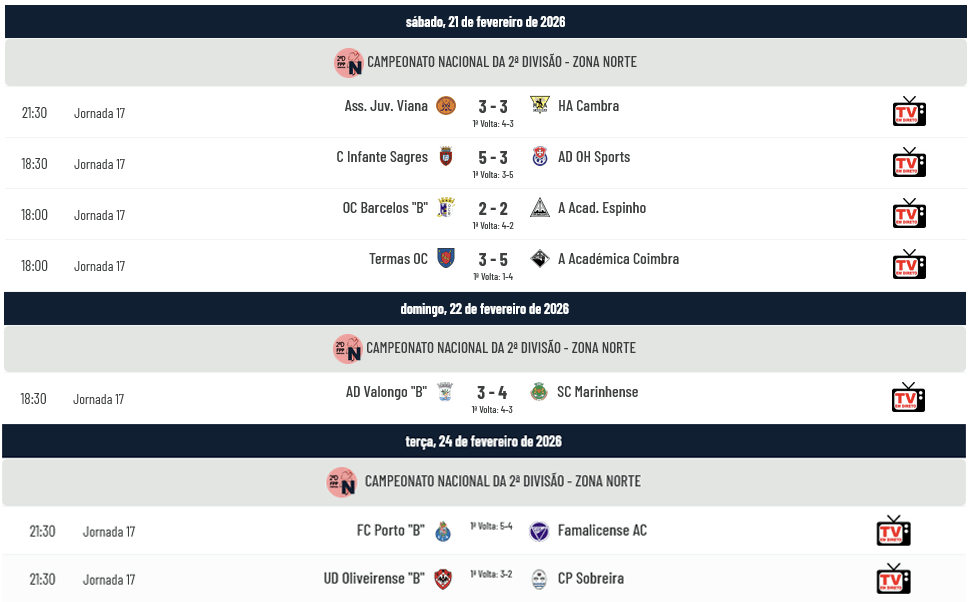Viewport: 969px width, 602px height.
Task: Open the CP Sobreira team link
Action: [x=590, y=578]
